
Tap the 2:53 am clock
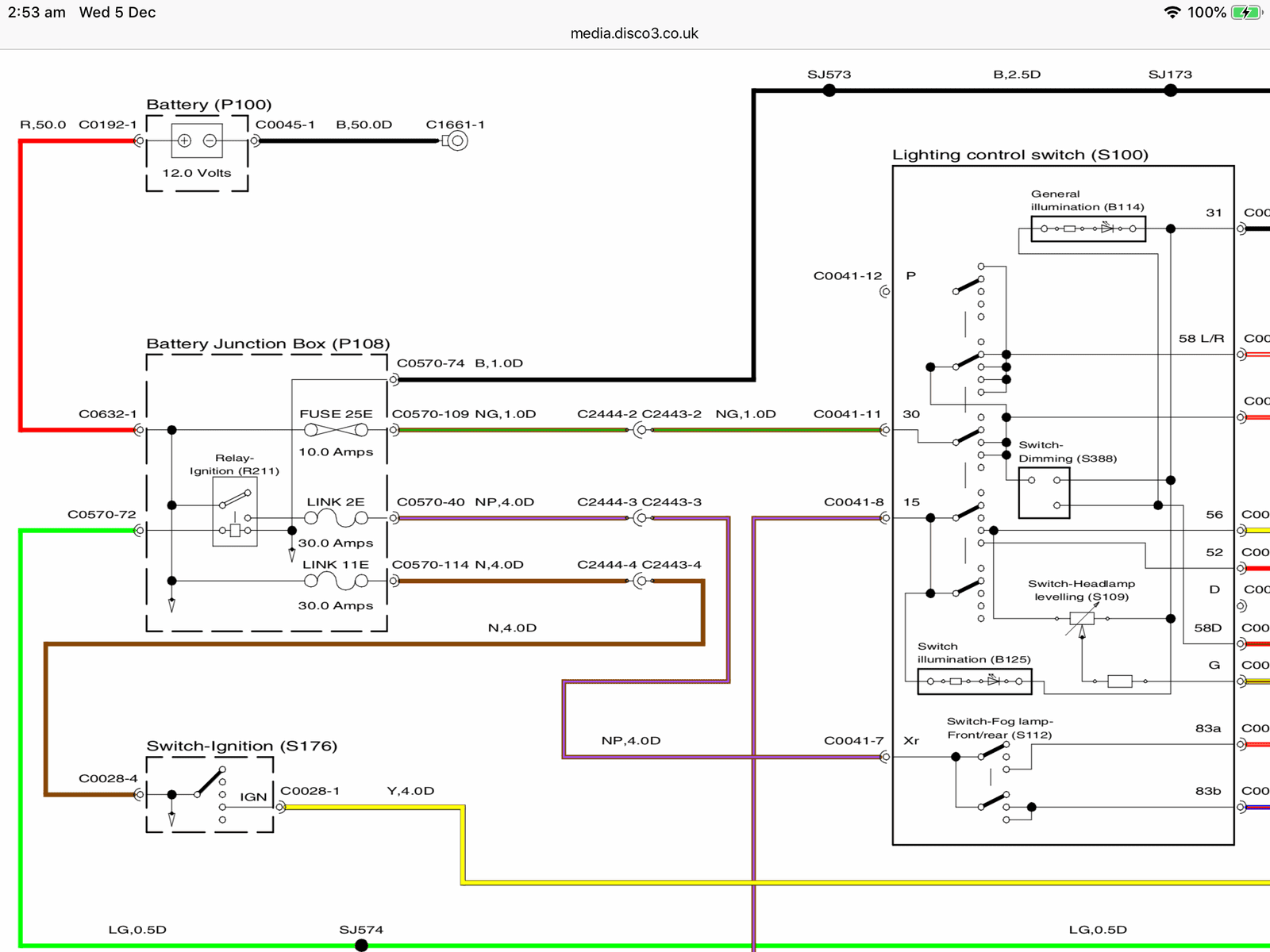37,12
